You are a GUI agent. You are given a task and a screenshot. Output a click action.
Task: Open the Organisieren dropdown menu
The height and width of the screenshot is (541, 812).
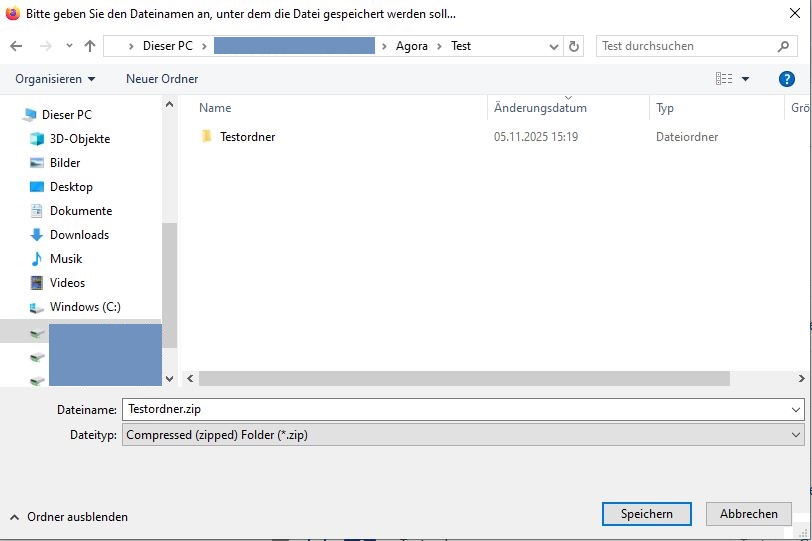55,79
